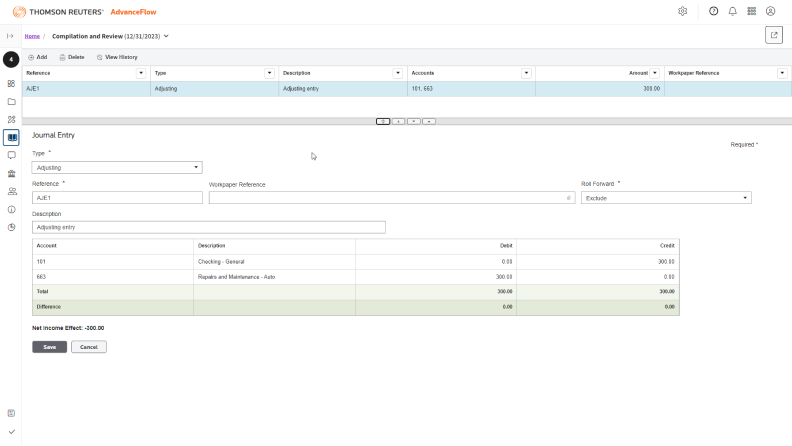Open the settings gear icon
Viewport: 792px width, 446px height.
coord(682,11)
